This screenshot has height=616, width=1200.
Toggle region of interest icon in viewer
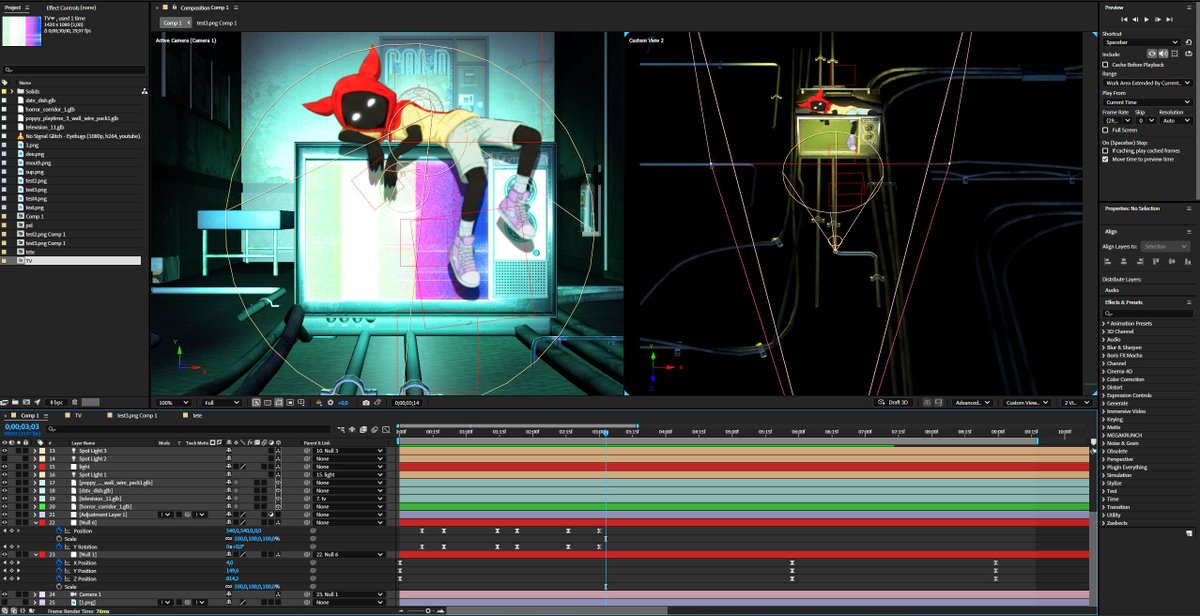[290, 402]
